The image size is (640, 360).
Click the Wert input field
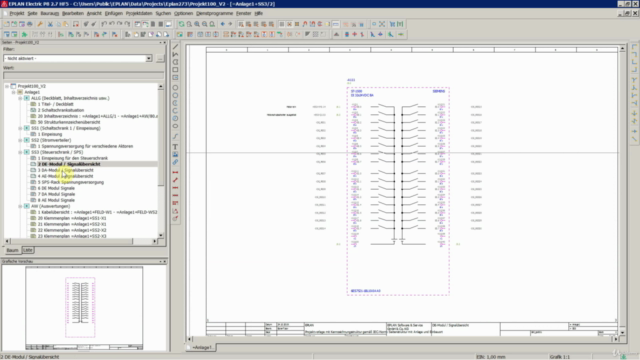pyautogui.click(x=83, y=76)
